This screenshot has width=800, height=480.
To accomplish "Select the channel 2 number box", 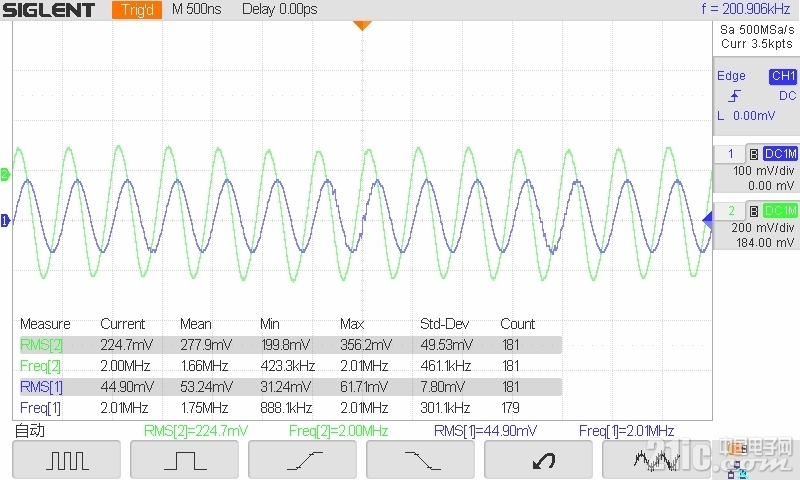I will 730,211.
